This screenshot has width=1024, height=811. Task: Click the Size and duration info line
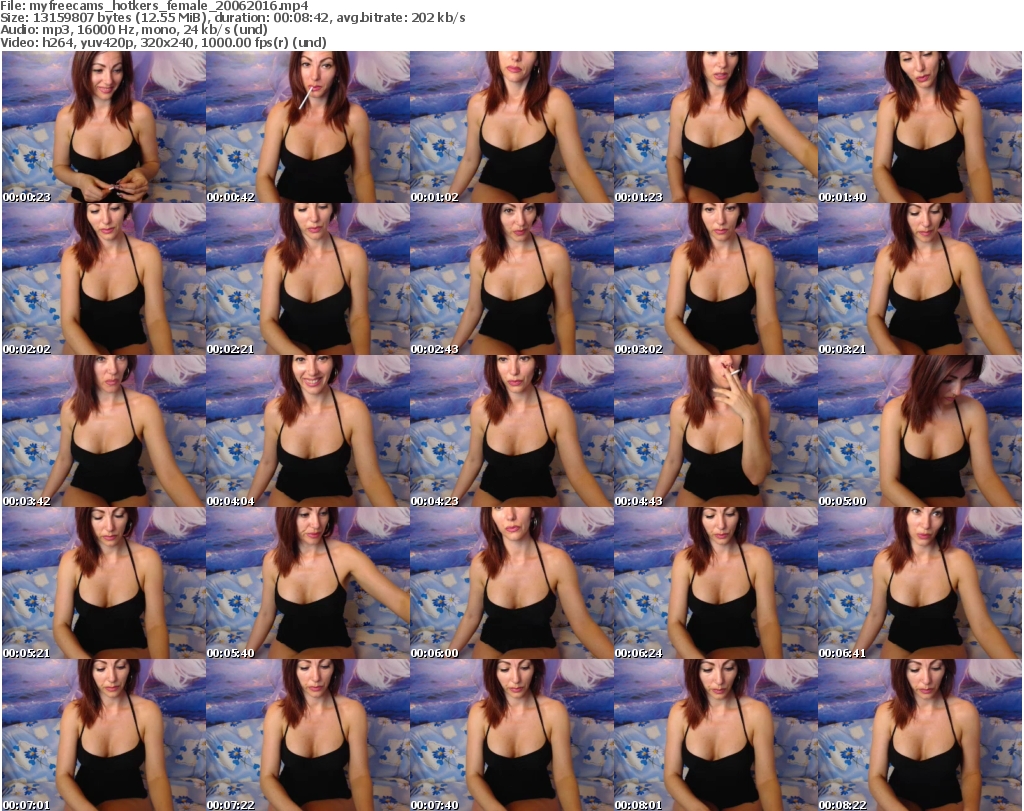[232, 18]
